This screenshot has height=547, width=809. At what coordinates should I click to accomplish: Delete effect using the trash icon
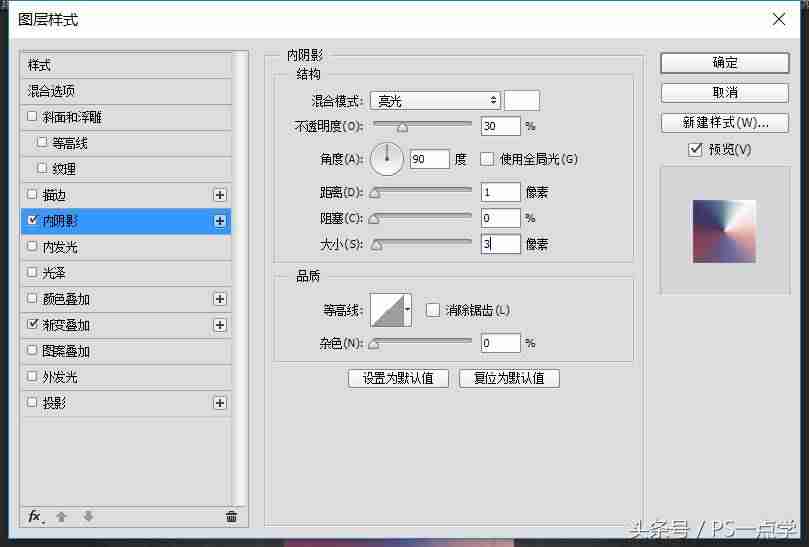click(x=232, y=516)
